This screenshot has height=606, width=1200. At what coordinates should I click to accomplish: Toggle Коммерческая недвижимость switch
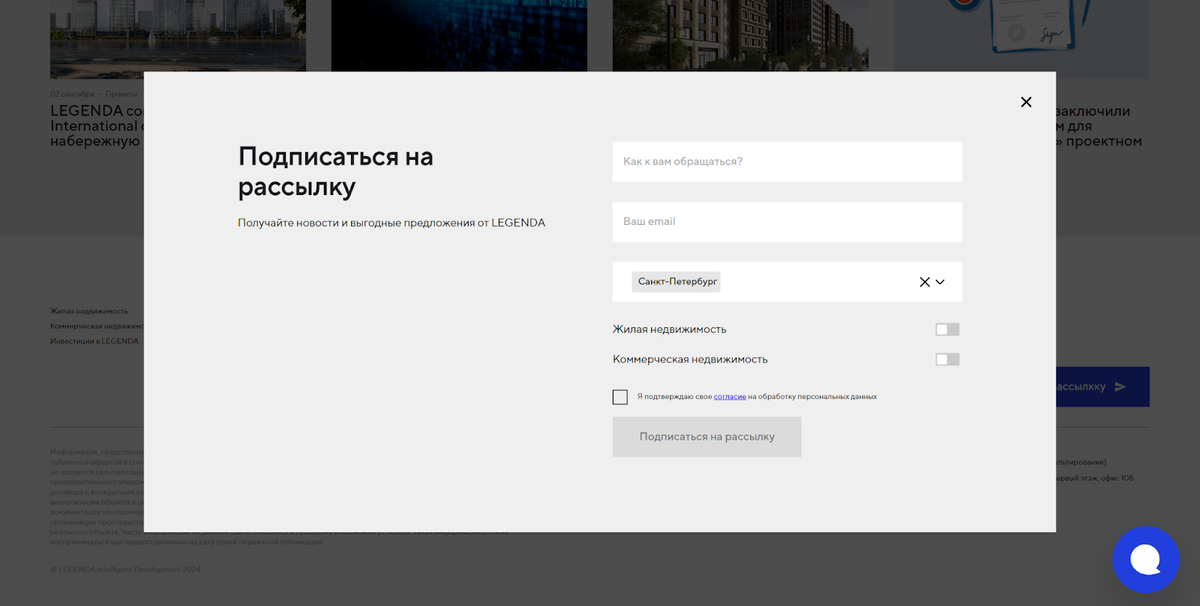tap(947, 359)
